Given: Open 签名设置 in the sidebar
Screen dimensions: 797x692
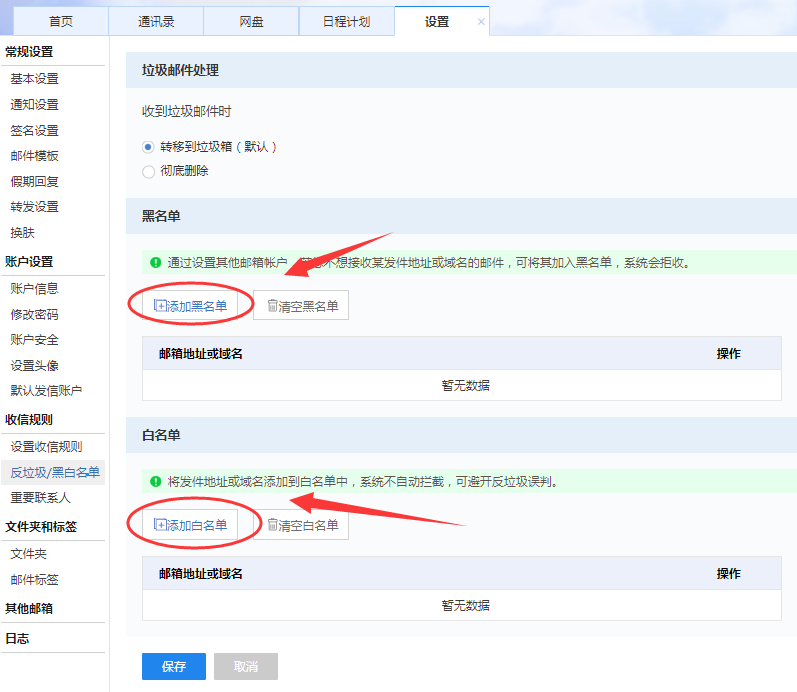Looking at the screenshot, I should click(35, 130).
